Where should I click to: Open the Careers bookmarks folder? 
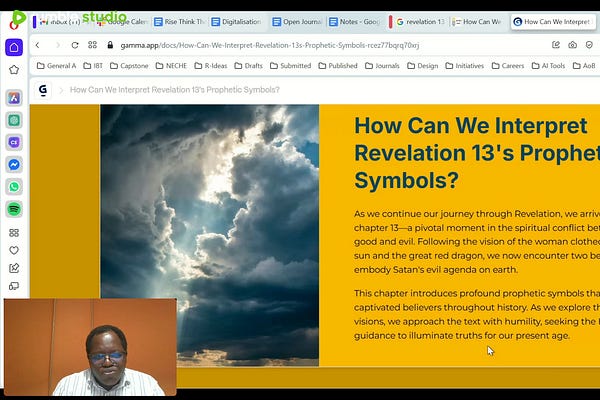pyautogui.click(x=507, y=66)
